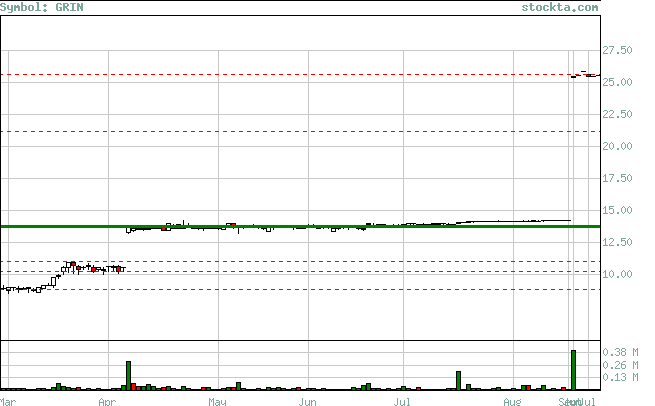Click the green dashed line near 21
The height and width of the screenshot is (406, 655).
point(300,132)
